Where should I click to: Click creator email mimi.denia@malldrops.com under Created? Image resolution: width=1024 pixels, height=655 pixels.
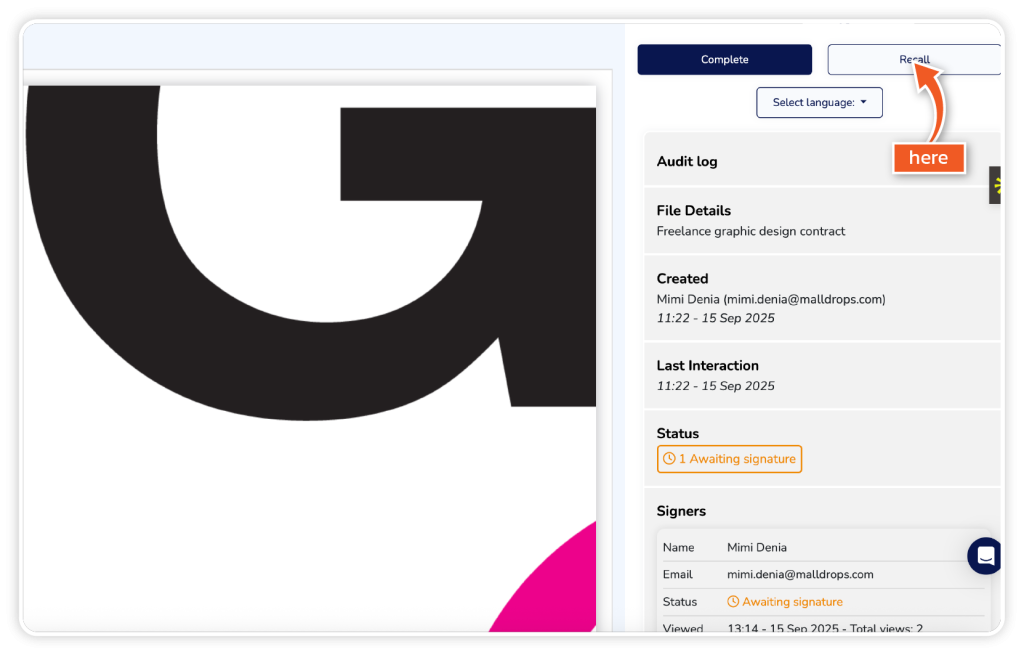[805, 299]
